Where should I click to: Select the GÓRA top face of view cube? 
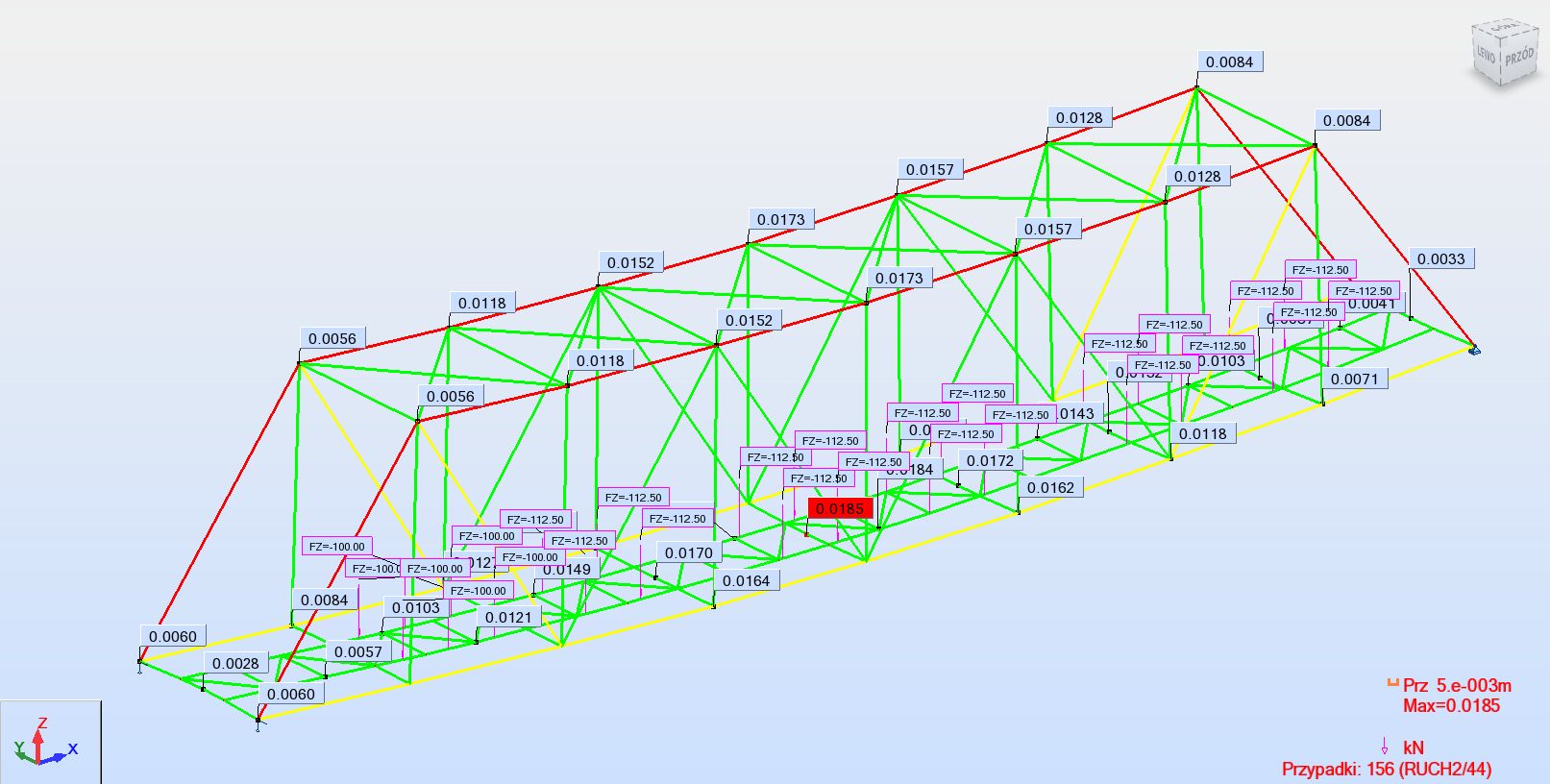coord(1504,28)
